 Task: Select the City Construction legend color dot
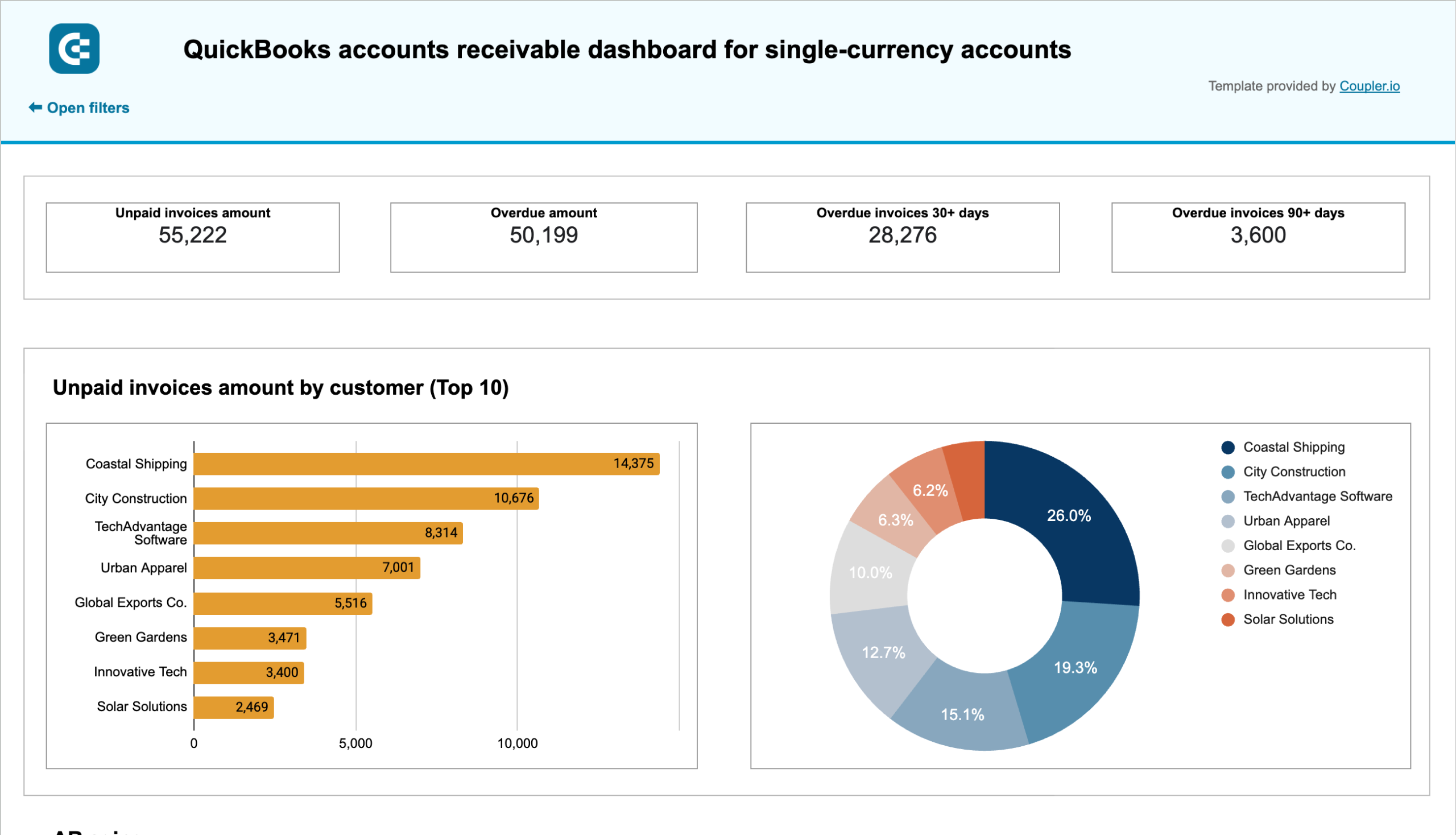pyautogui.click(x=1229, y=472)
